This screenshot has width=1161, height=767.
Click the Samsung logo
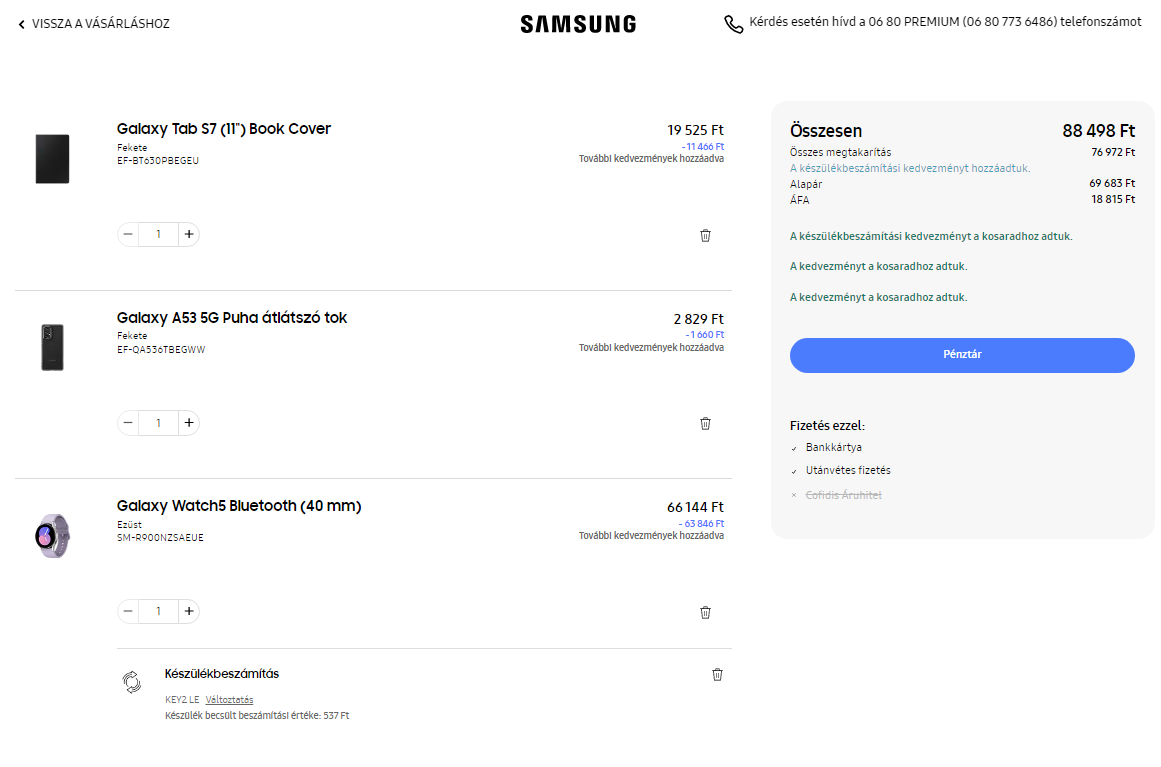click(578, 24)
